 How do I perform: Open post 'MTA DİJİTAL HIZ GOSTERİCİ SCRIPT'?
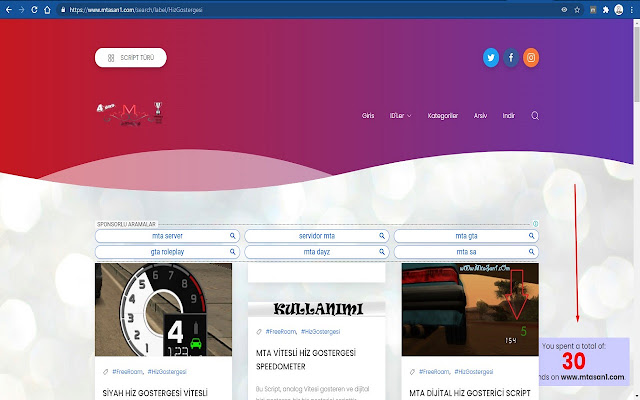(470, 393)
